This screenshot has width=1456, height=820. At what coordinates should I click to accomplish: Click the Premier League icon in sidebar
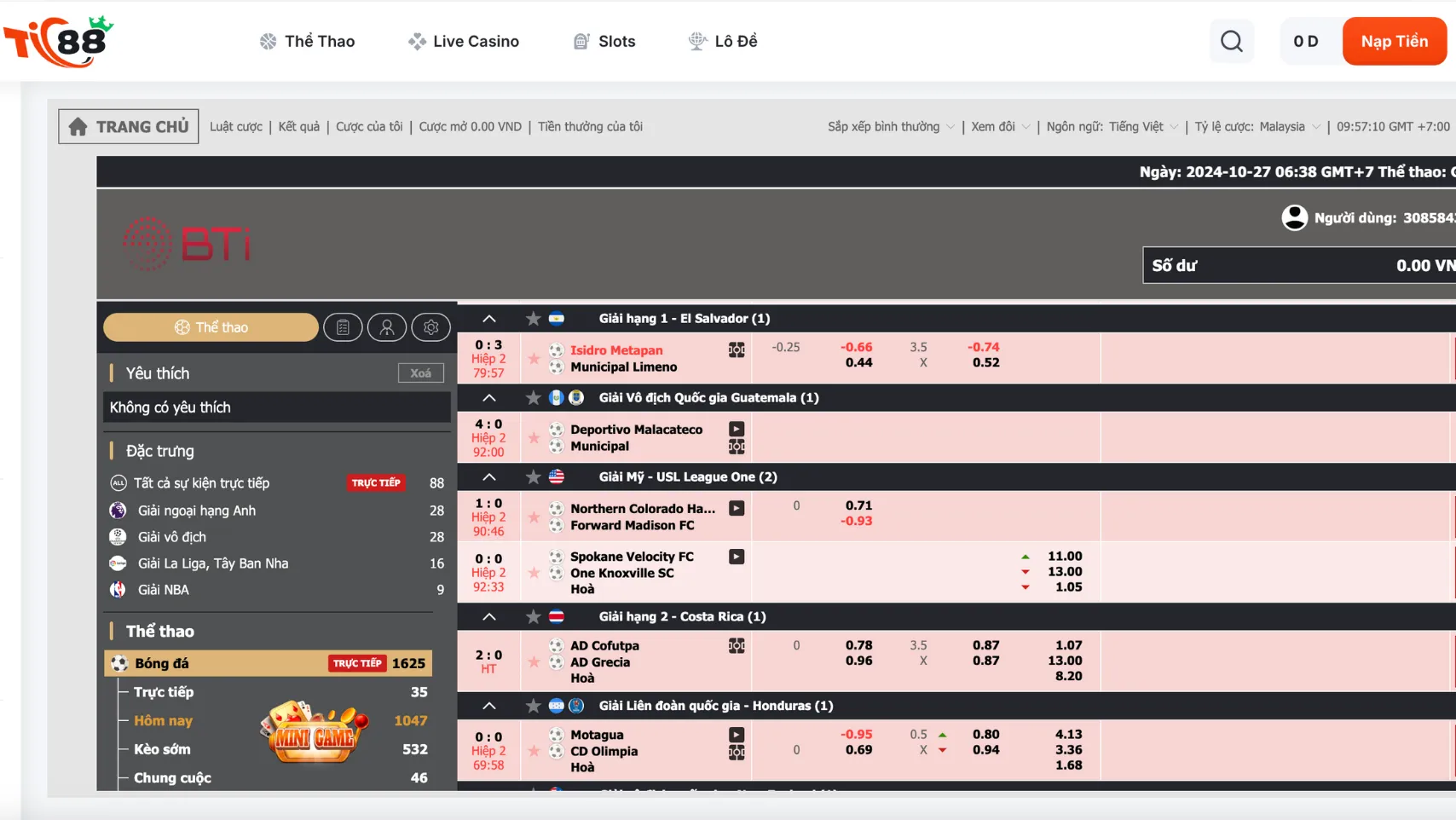118,511
